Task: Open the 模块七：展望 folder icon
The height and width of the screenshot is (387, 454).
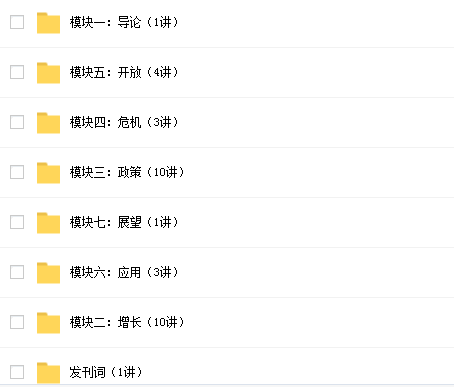Action: point(48,223)
